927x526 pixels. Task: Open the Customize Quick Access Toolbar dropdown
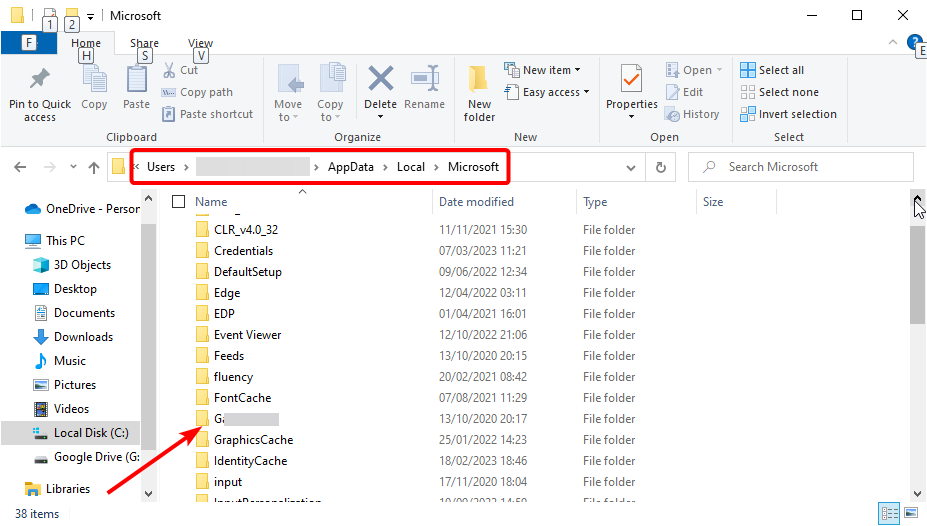pos(90,17)
